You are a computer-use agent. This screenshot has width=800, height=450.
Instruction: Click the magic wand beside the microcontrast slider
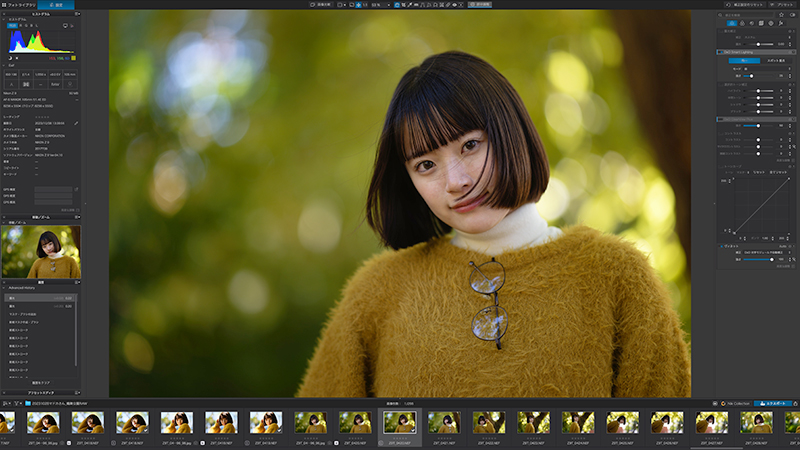tap(794, 146)
